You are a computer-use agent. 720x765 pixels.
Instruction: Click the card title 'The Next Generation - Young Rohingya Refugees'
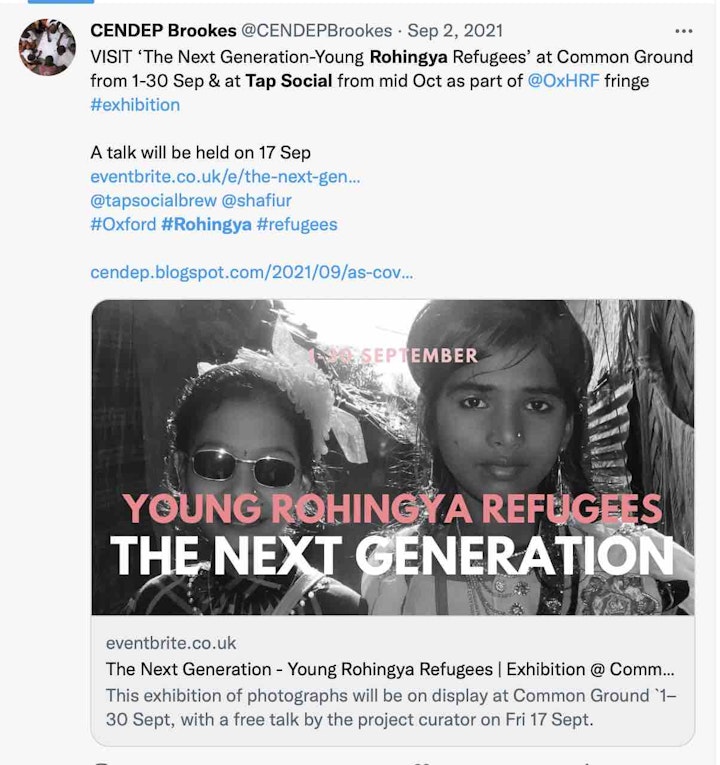click(x=390, y=669)
